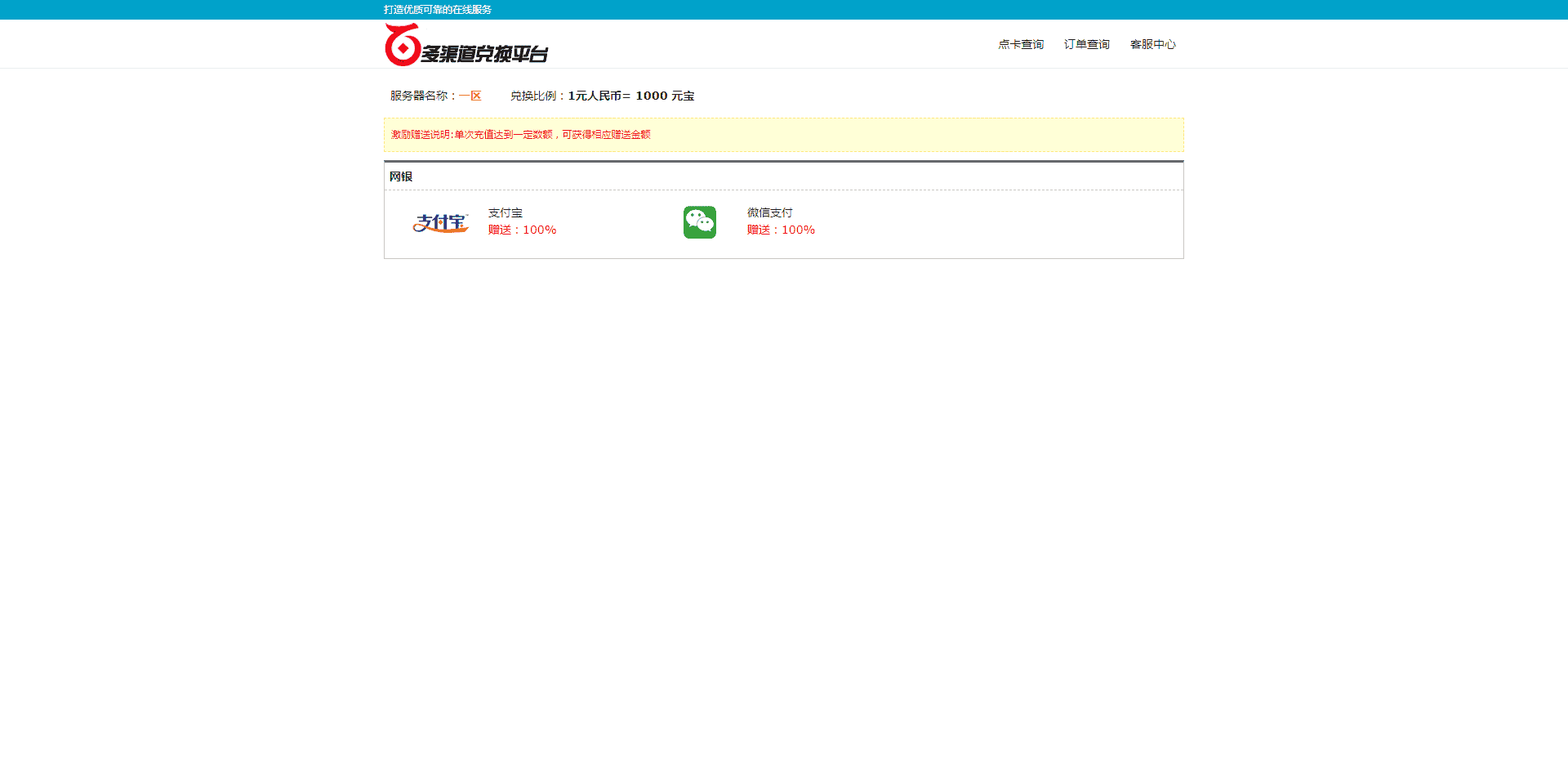The width and height of the screenshot is (1568, 773).
Task: Open 订单查询 in the top navigation
Action: tap(1087, 44)
